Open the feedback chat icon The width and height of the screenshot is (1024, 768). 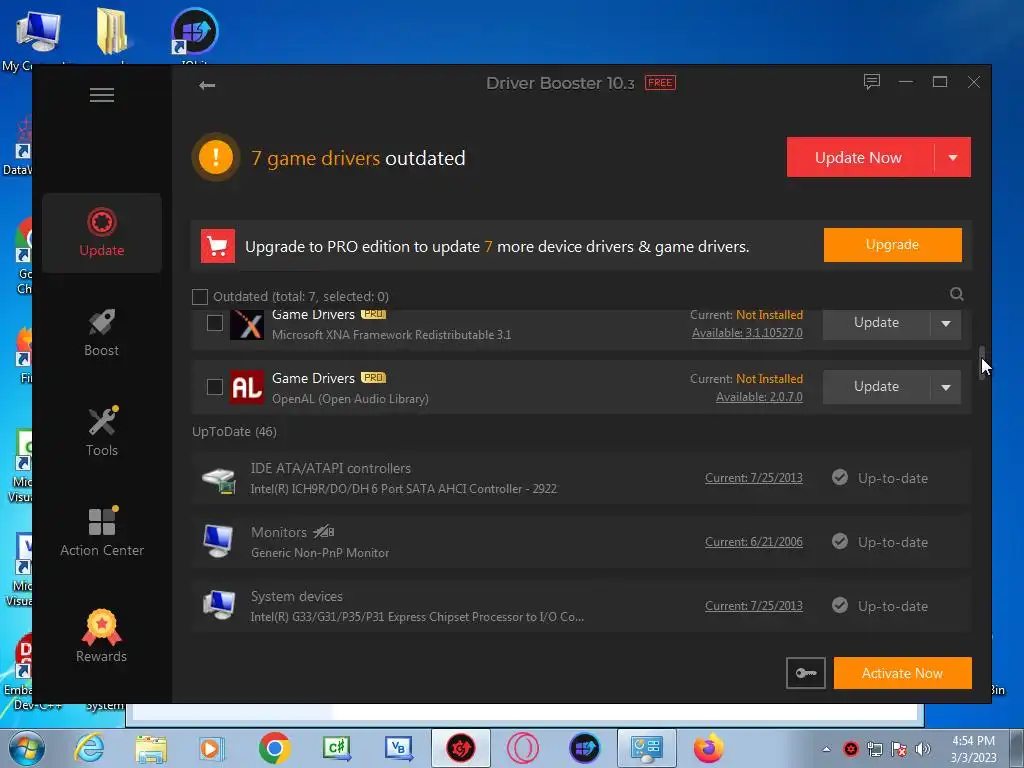(871, 82)
